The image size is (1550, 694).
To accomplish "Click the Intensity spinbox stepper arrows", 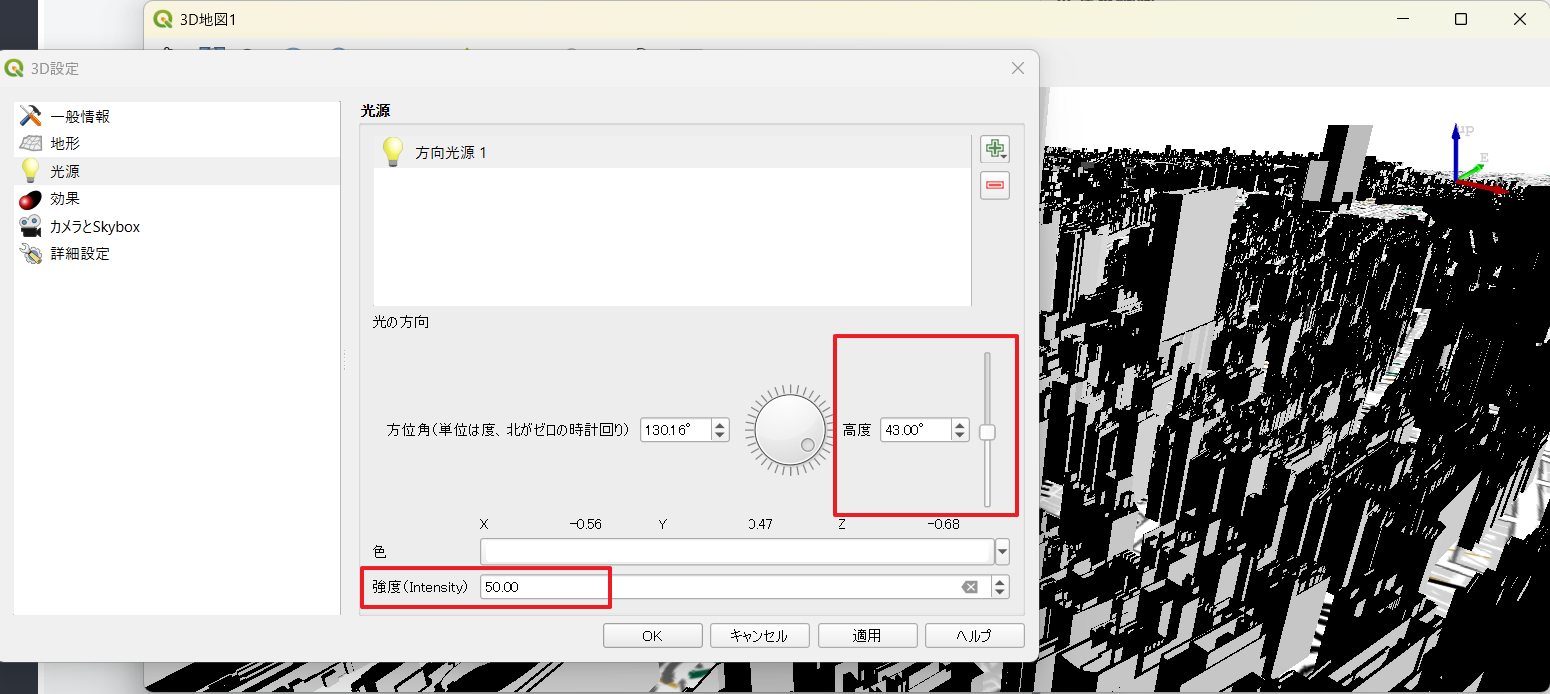I will [x=1000, y=587].
